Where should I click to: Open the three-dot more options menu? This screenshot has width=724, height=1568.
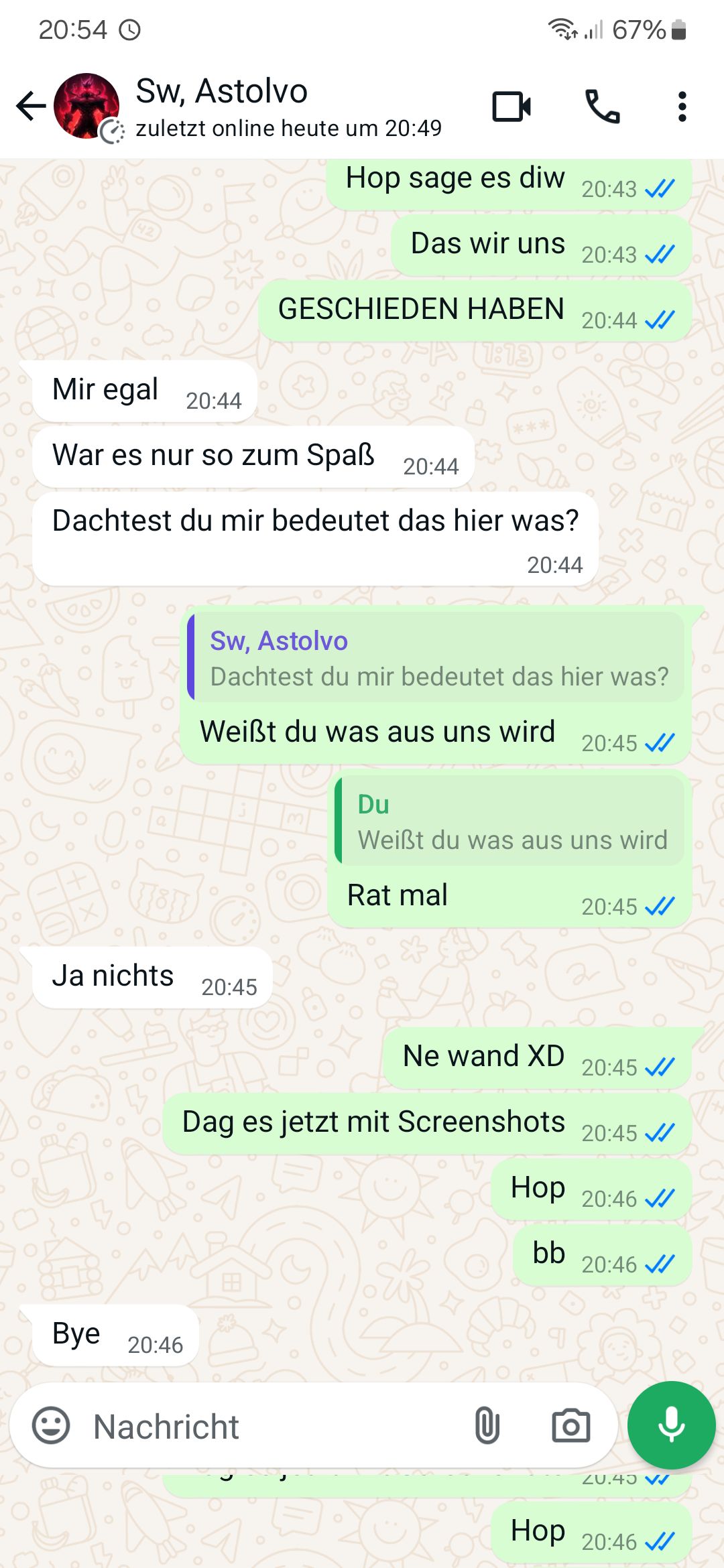(682, 107)
